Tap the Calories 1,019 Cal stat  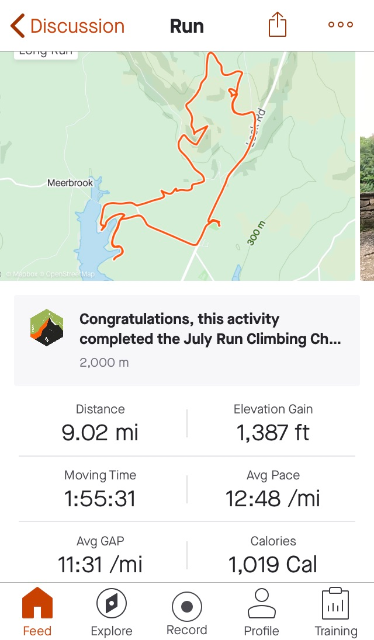pos(273,555)
